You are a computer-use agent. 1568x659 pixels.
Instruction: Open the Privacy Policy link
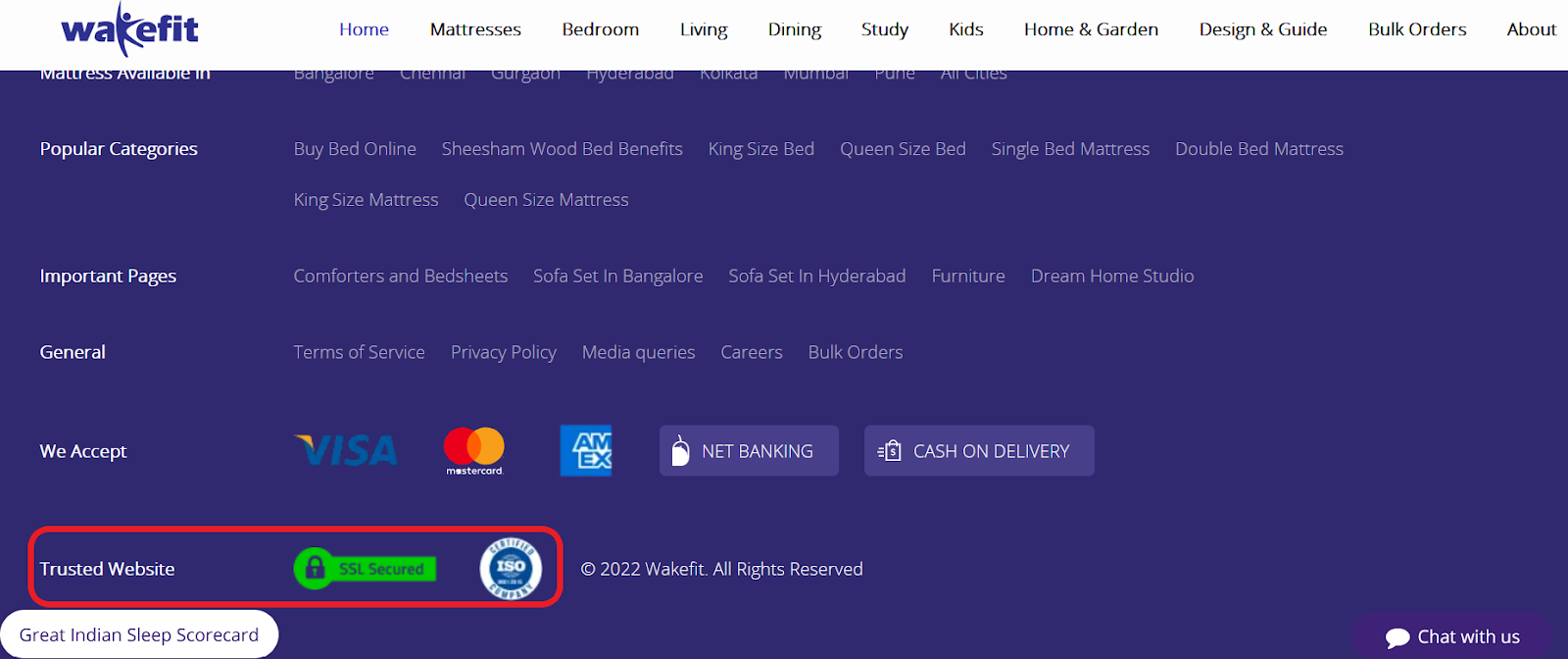point(504,352)
